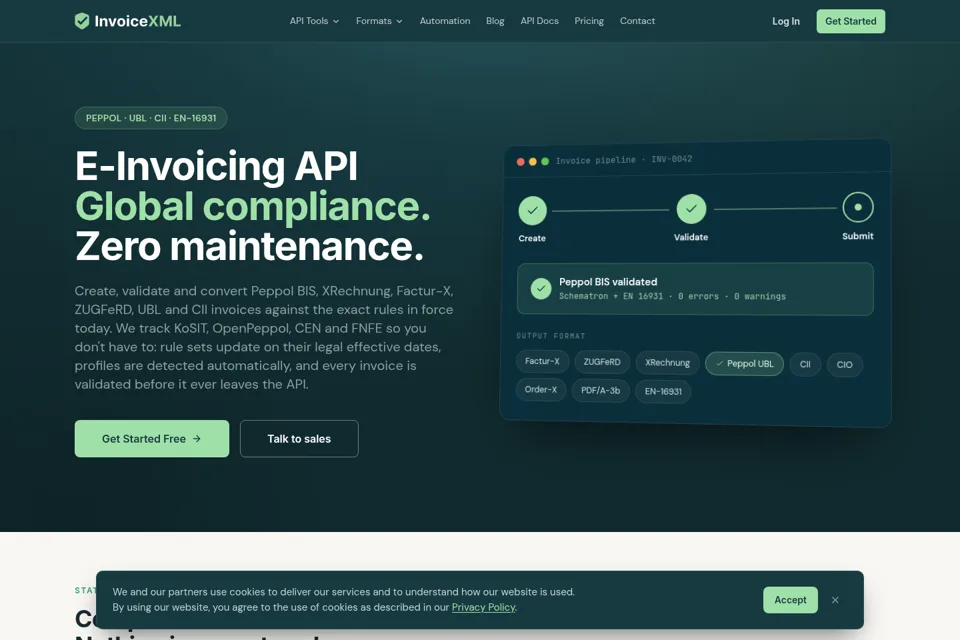This screenshot has height=640, width=960.
Task: Select the PDF/A-3b output format chip
Action: [601, 391]
